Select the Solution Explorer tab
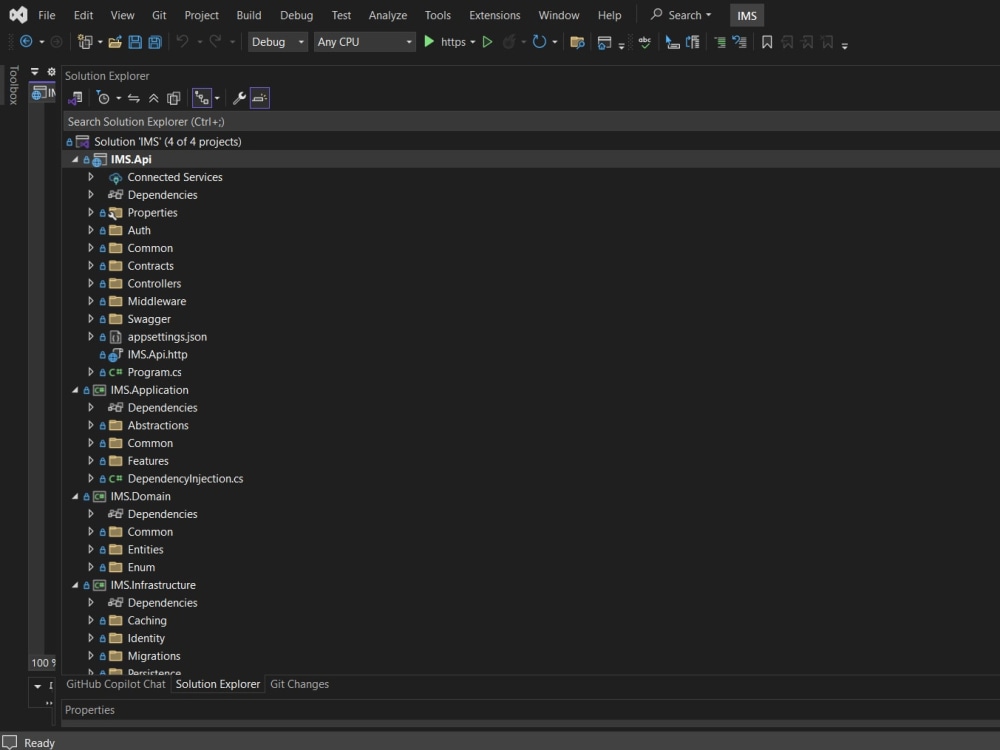 click(218, 684)
